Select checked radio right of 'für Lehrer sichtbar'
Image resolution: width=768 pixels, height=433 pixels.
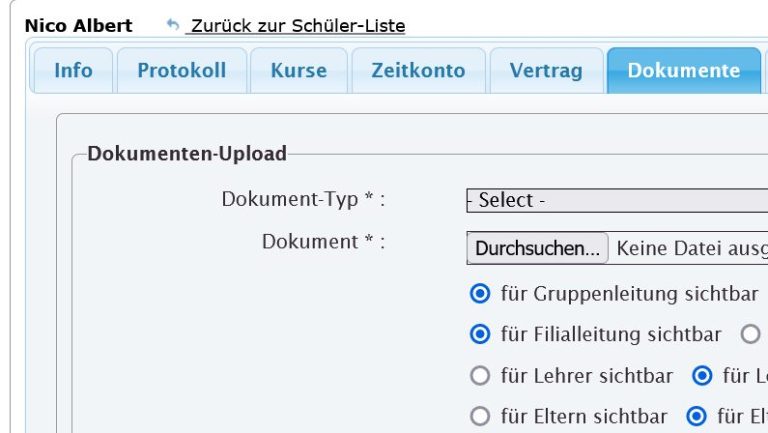pos(702,376)
